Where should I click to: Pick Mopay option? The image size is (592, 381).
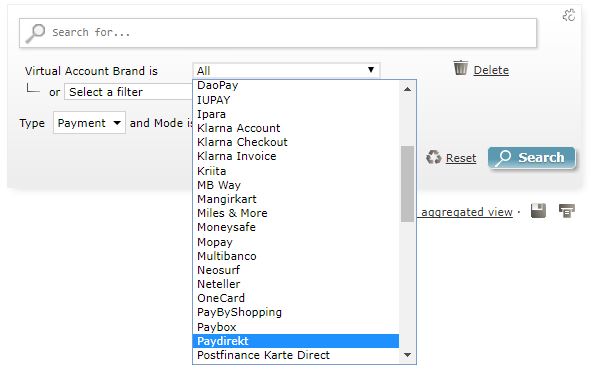pyautogui.click(x=296, y=242)
